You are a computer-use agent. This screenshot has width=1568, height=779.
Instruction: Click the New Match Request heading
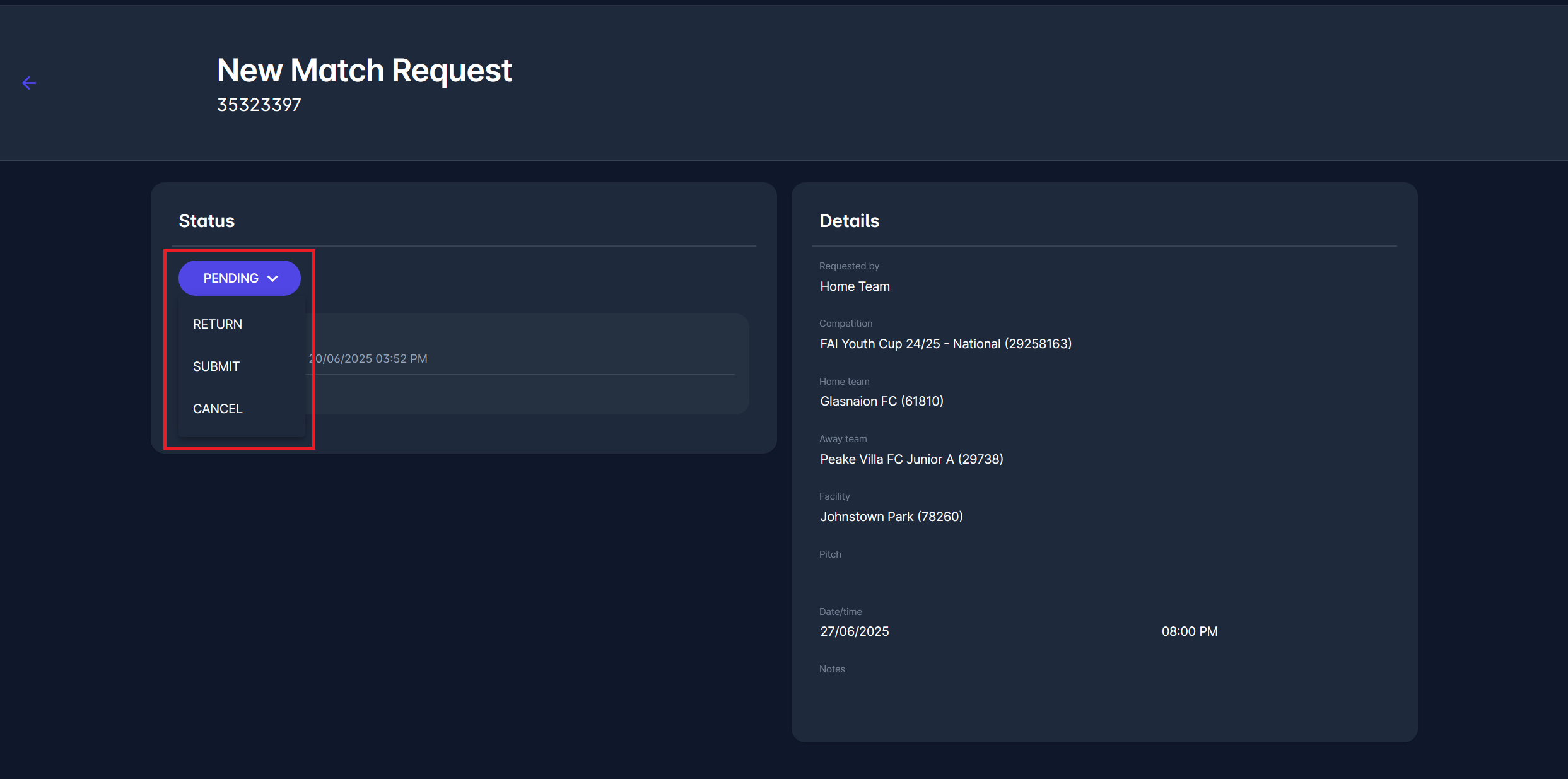(364, 70)
